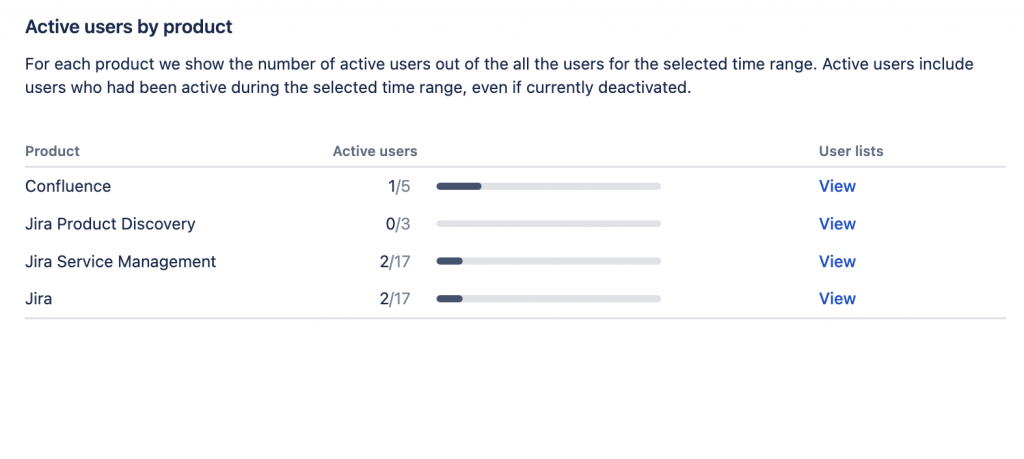Select the Jira product name
The image size is (1024, 459).
coord(39,299)
